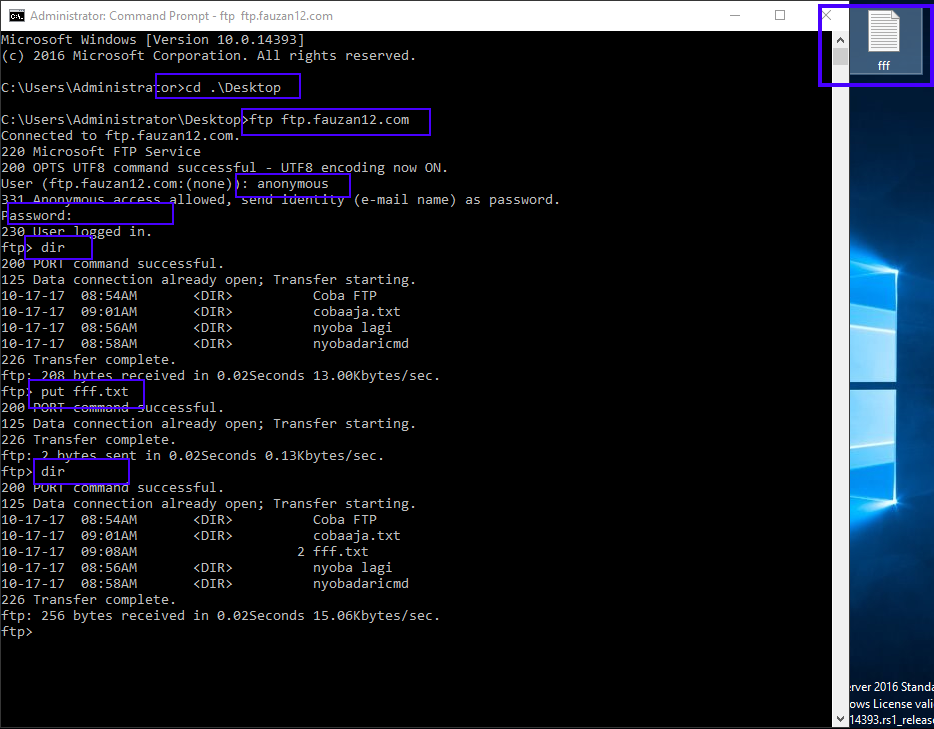Click the 'Connected to ftp.fauzan12.com.' line
This screenshot has width=934, height=729.
[120, 136]
